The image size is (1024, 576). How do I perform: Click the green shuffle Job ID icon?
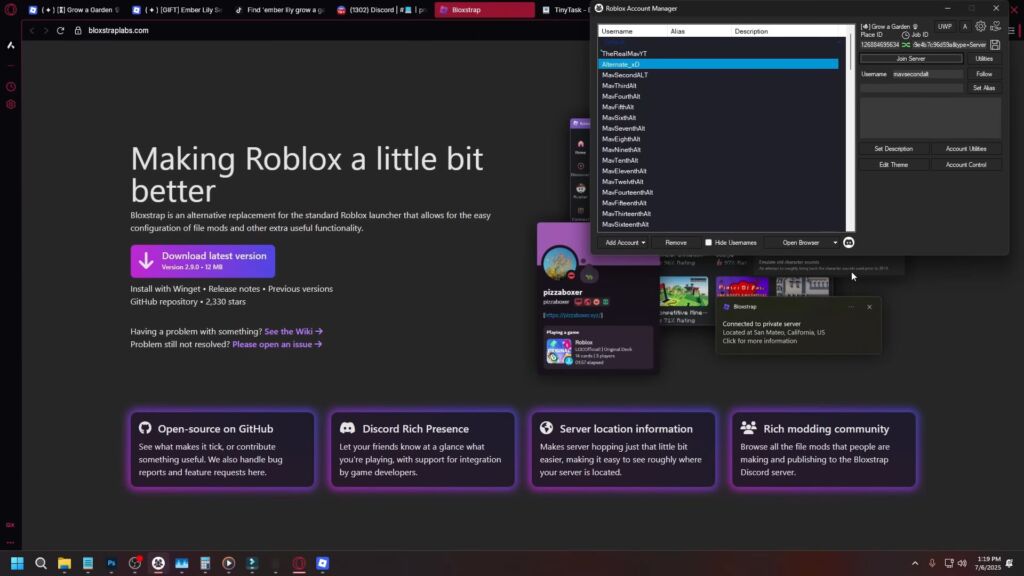click(906, 45)
